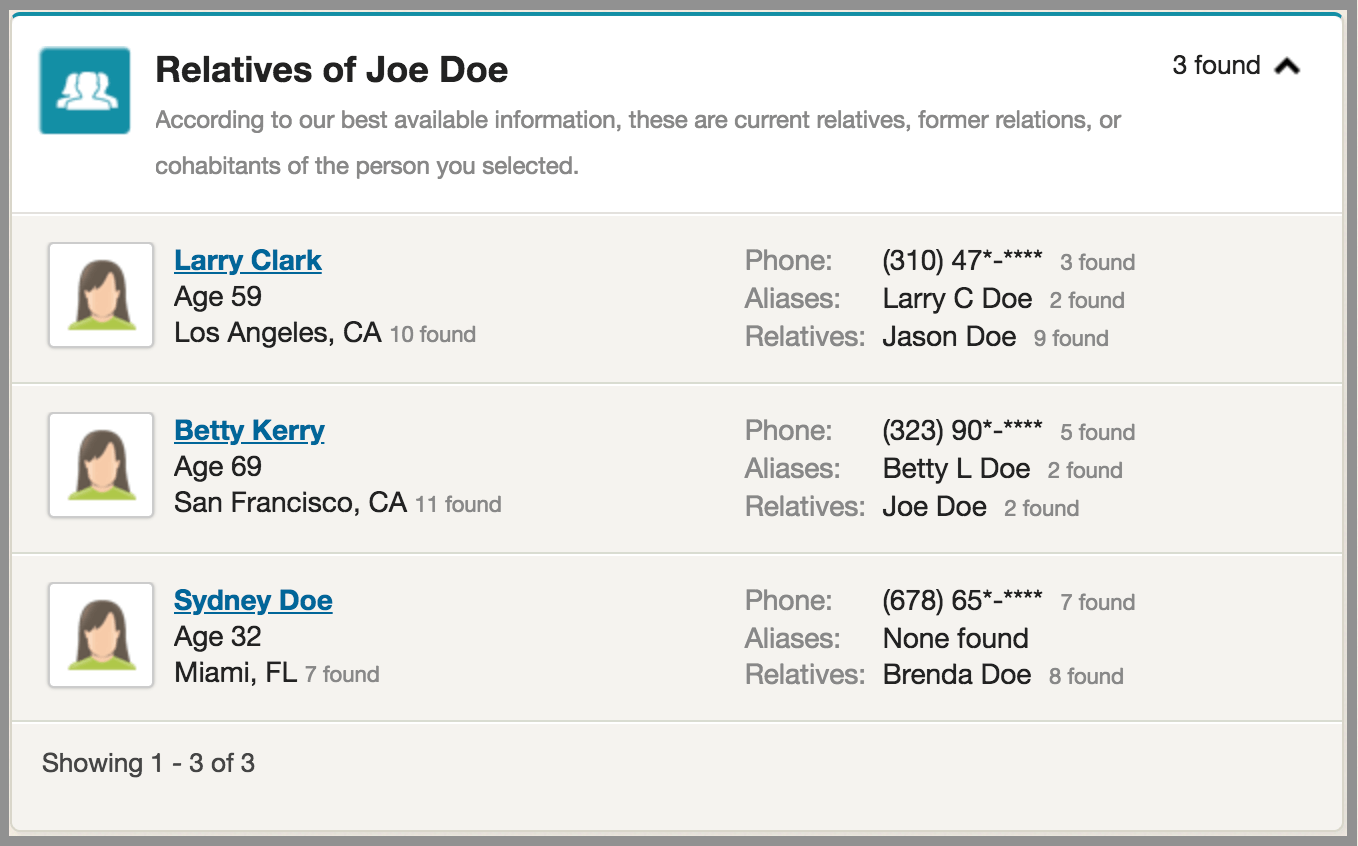Open Betty Kerry's profile link
The width and height of the screenshot is (1358, 846).
click(249, 431)
